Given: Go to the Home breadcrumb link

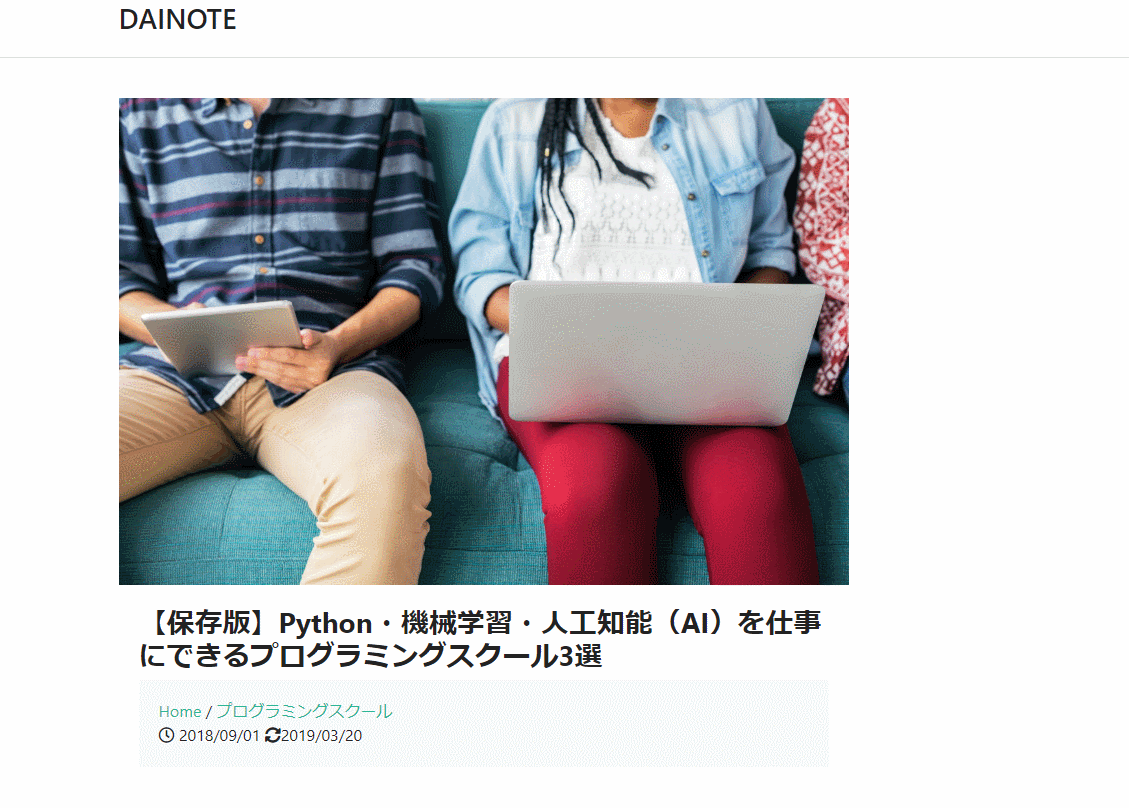Looking at the screenshot, I should [180, 712].
